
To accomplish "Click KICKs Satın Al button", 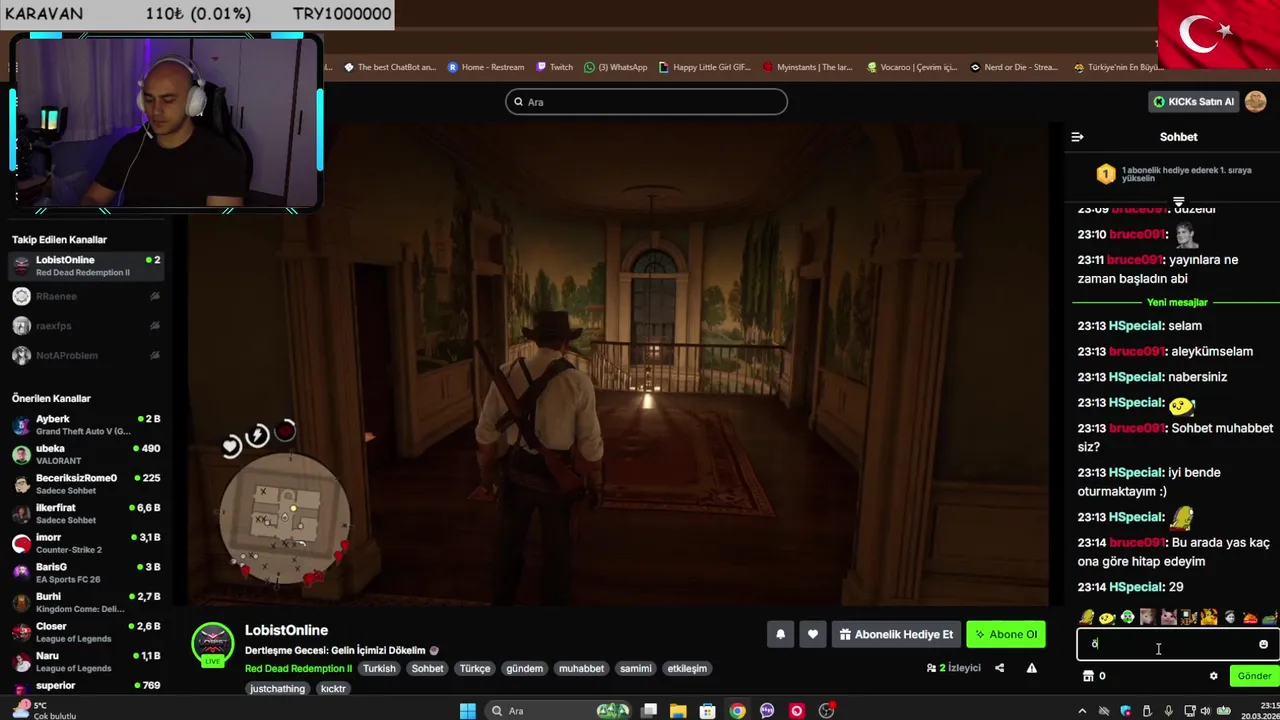I will point(1193,101).
